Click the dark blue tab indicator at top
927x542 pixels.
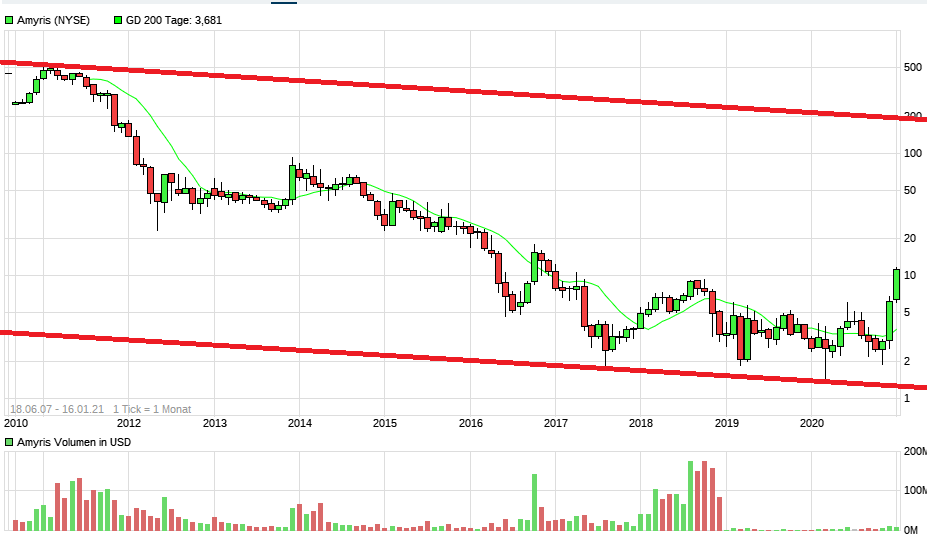[x=284, y=2]
